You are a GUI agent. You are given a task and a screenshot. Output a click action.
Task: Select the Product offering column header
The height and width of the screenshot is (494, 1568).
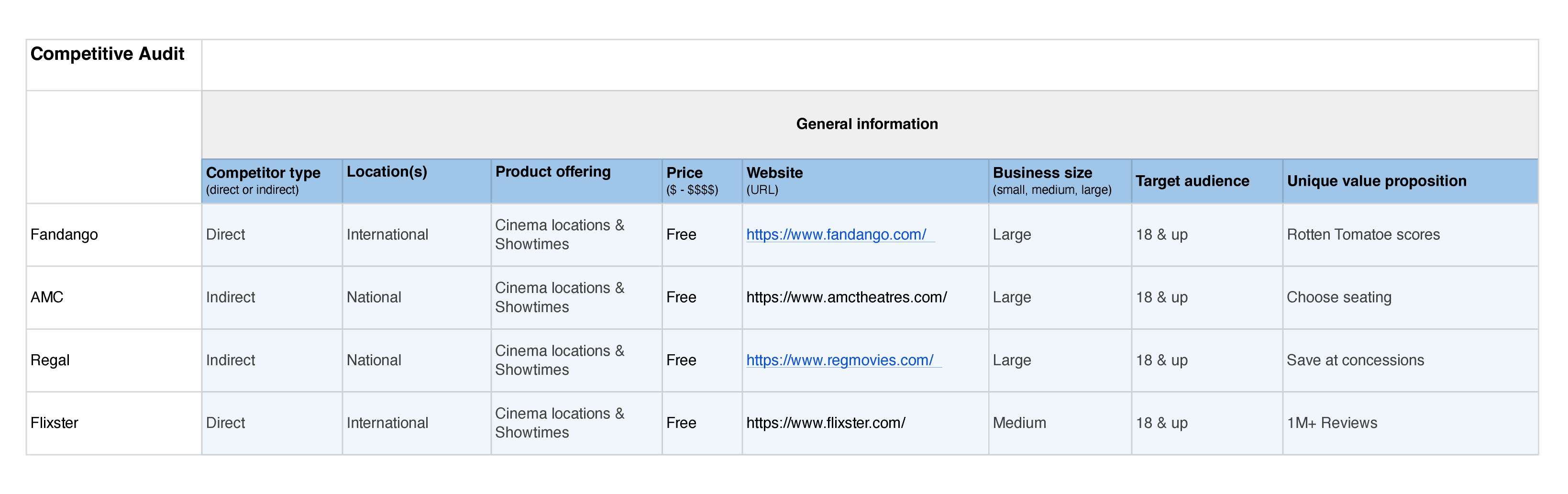click(x=552, y=172)
